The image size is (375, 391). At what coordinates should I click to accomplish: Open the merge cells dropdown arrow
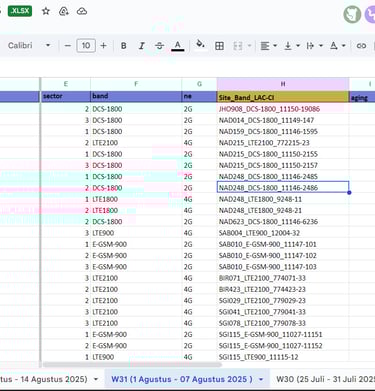(249, 46)
